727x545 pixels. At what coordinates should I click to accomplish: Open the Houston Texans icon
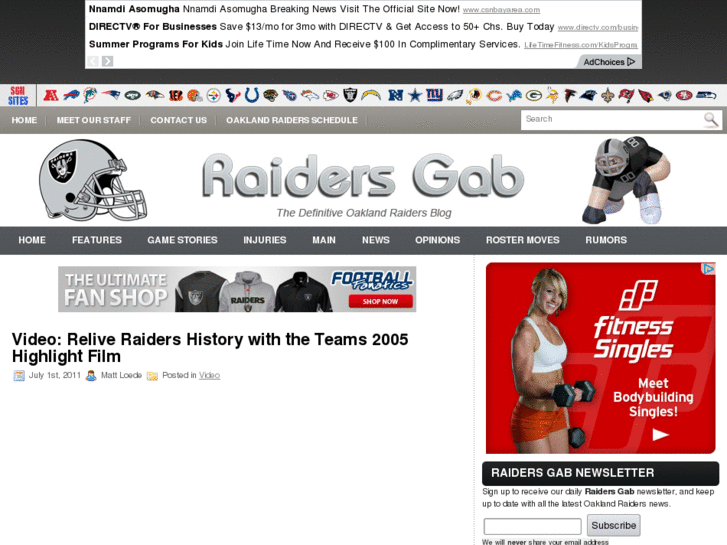click(233, 96)
